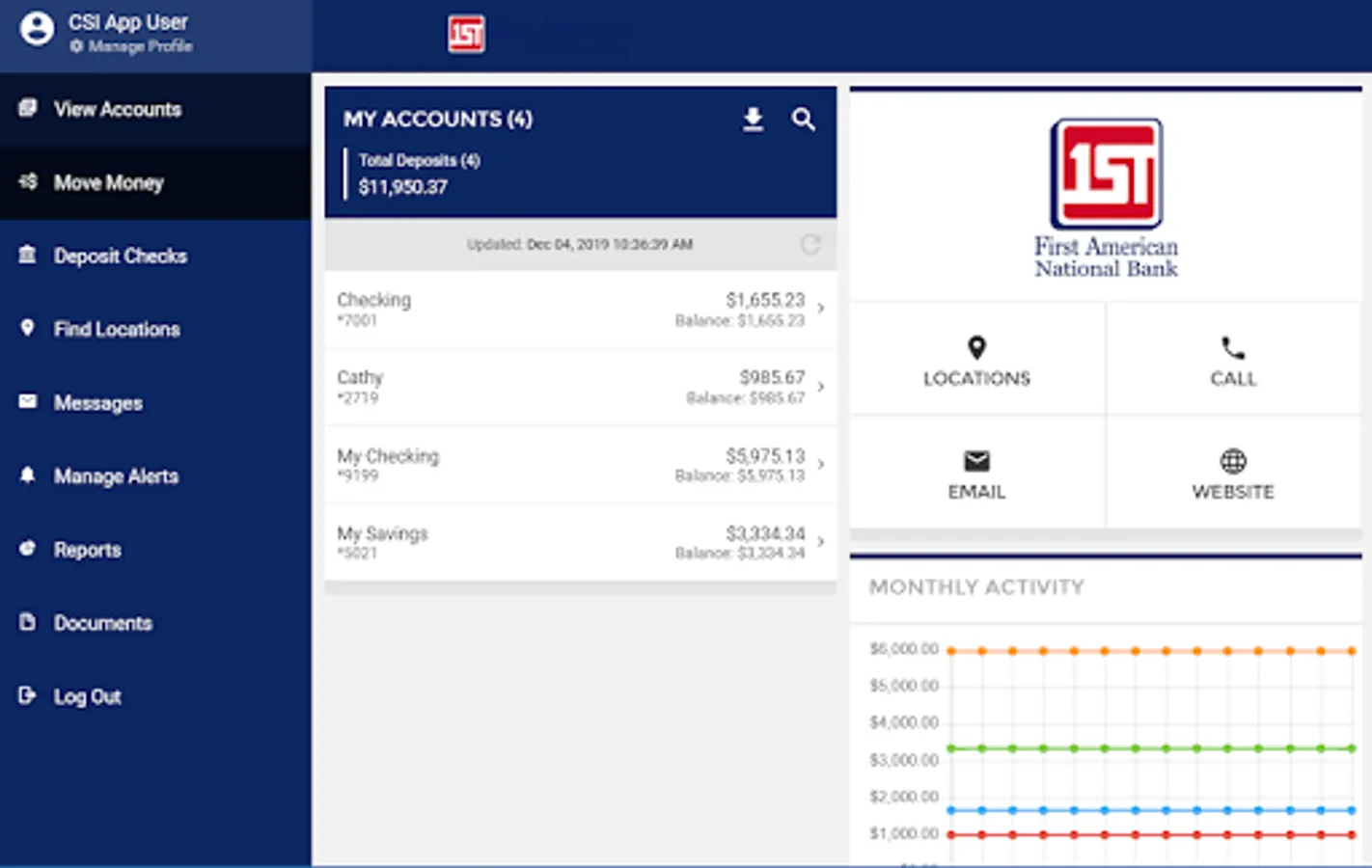
Task: Click the Deposit Checks bank icon
Action: 28,255
